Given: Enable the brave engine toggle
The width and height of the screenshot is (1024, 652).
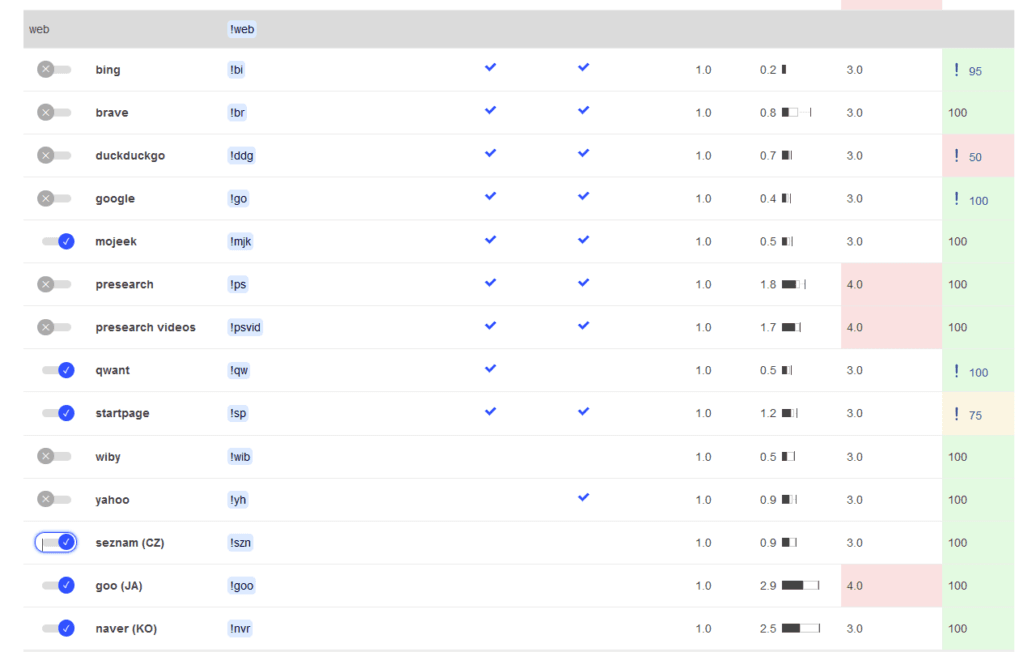Looking at the screenshot, I should tap(54, 112).
